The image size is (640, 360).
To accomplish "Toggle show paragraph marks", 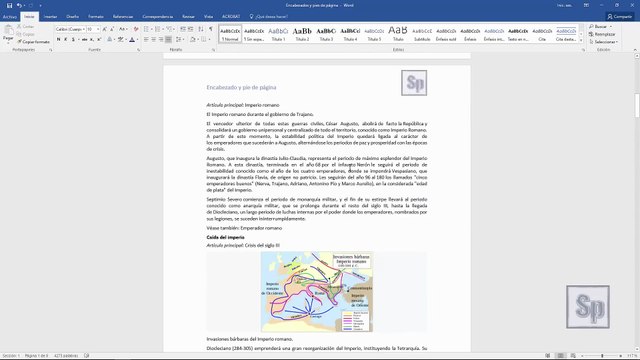I will point(211,29).
